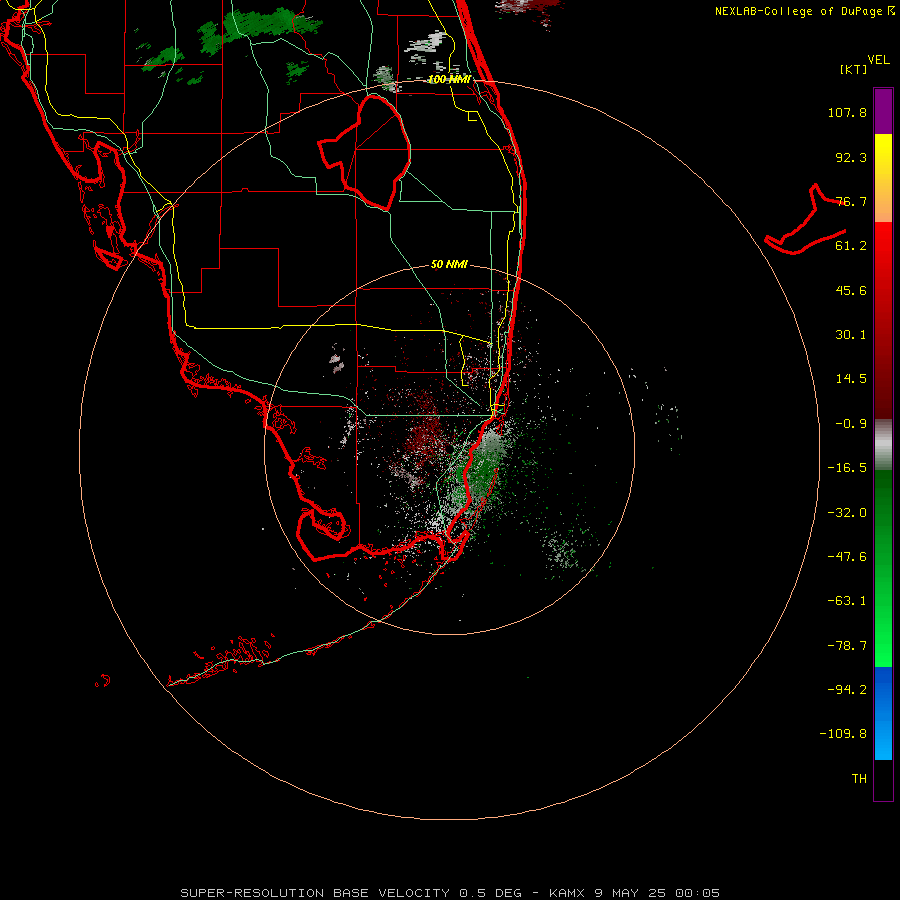Image resolution: width=900 pixels, height=900 pixels.
Task: Click the green echo patch in north-central Florida
Action: pos(259,28)
